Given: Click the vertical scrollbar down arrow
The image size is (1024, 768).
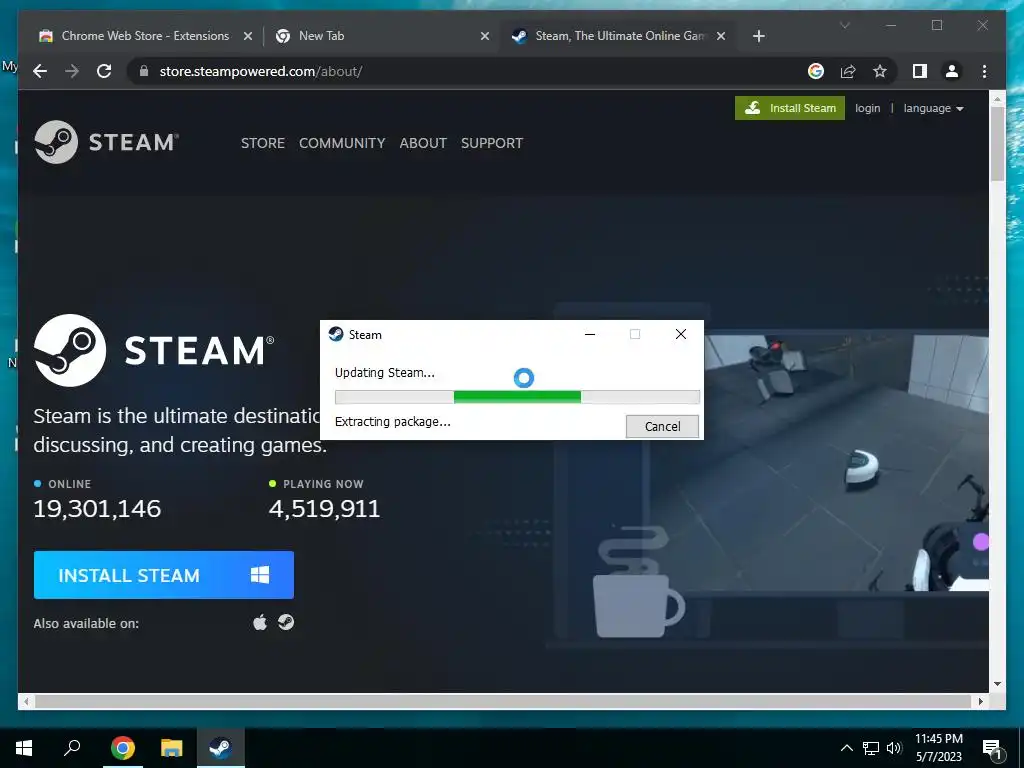Looking at the screenshot, I should click(x=997, y=684).
